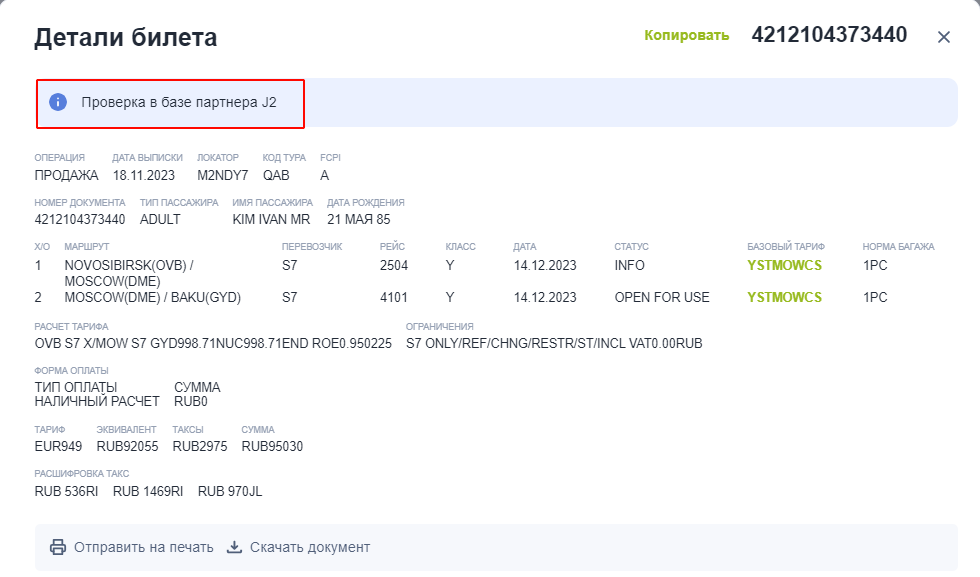
Task: Copy the ticket number with Копировать
Action: [x=686, y=36]
